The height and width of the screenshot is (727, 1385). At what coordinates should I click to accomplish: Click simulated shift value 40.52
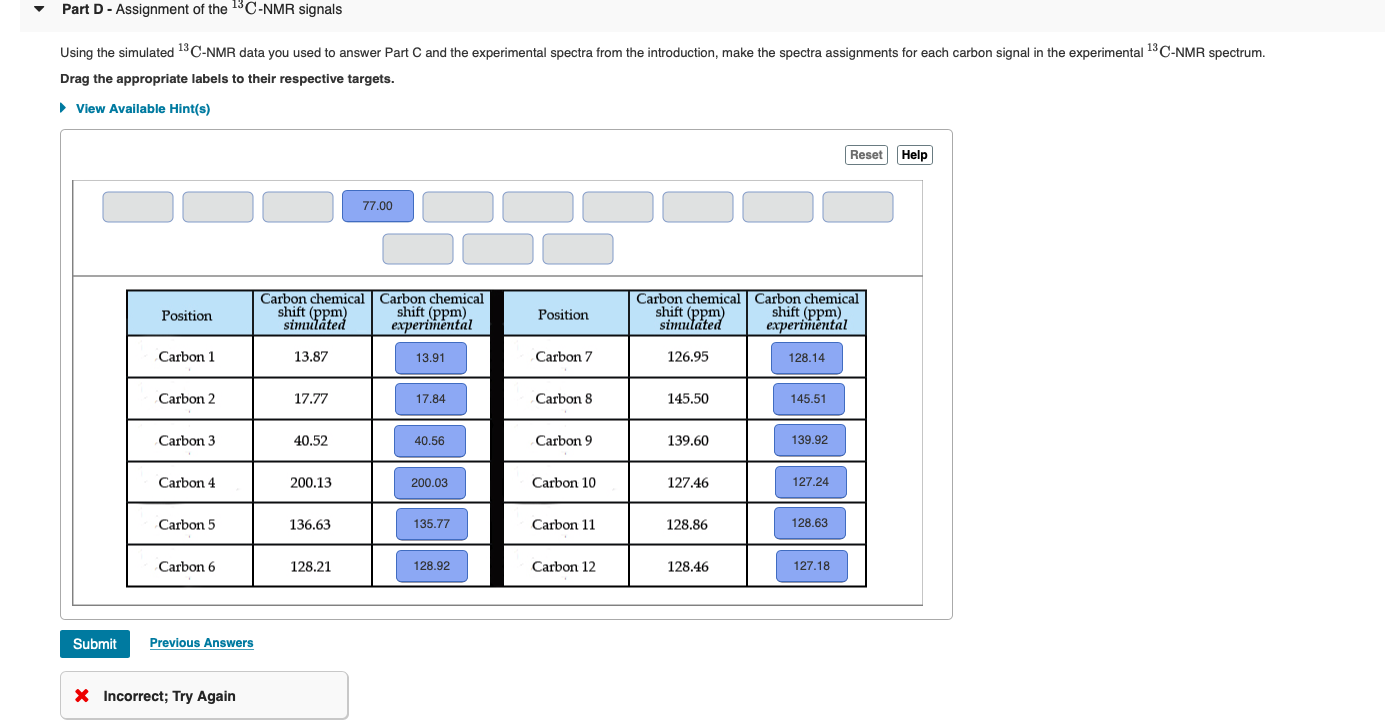tap(311, 441)
